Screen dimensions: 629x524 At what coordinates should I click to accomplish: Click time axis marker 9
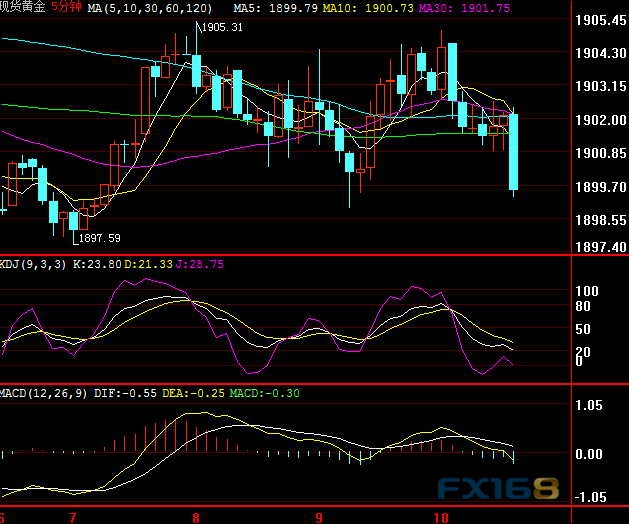click(319, 518)
